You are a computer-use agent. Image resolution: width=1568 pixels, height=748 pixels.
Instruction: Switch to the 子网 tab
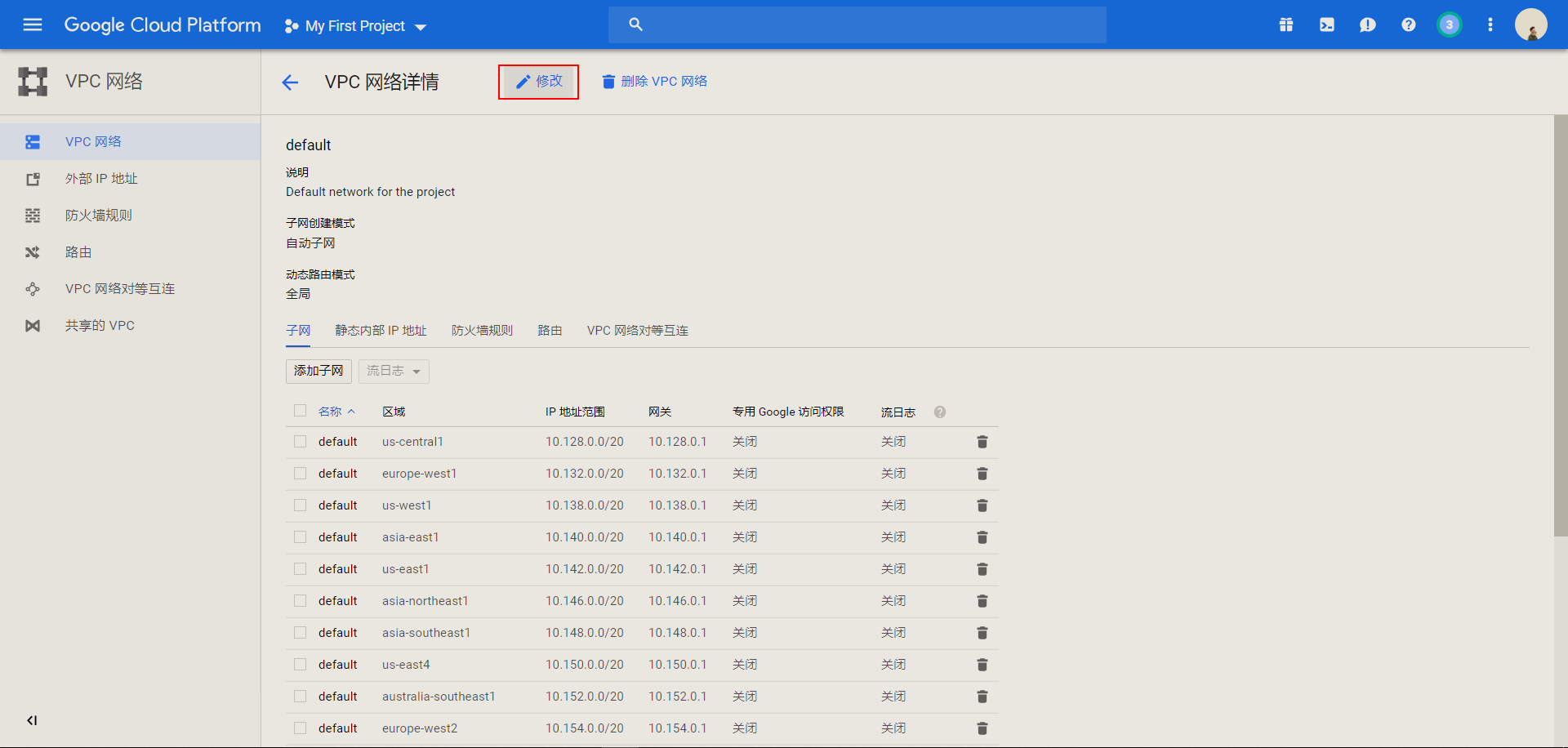(298, 331)
